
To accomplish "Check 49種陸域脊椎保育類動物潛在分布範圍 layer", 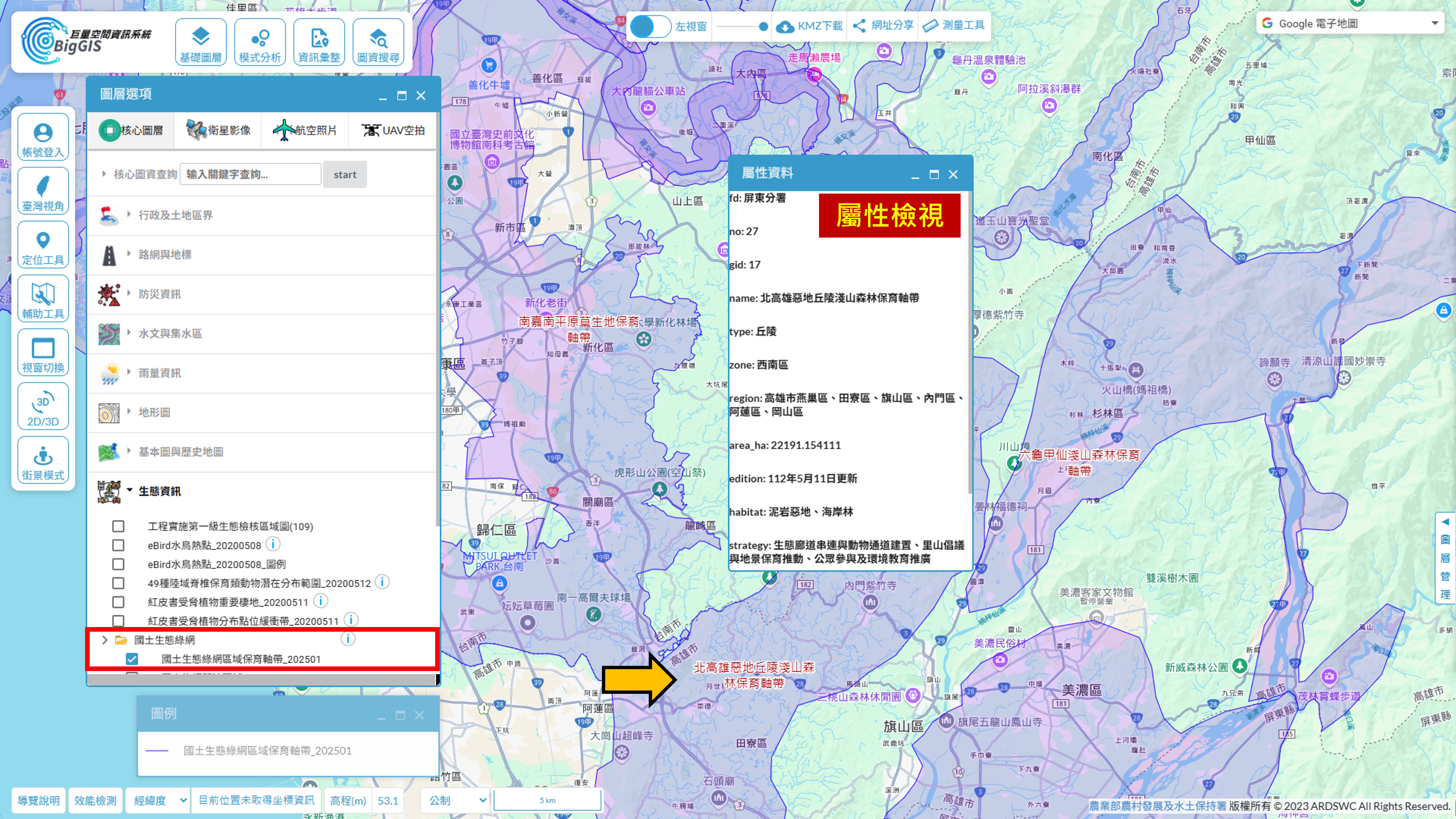I will 118,583.
